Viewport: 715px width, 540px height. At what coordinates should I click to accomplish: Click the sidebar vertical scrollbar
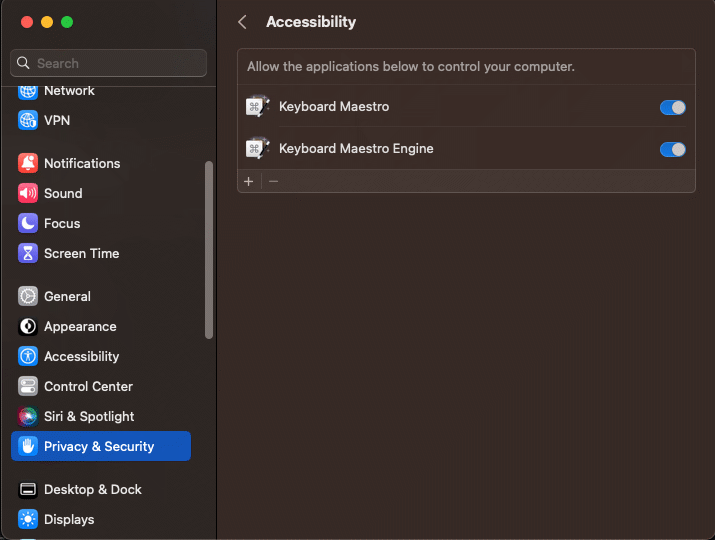pyautogui.click(x=209, y=250)
